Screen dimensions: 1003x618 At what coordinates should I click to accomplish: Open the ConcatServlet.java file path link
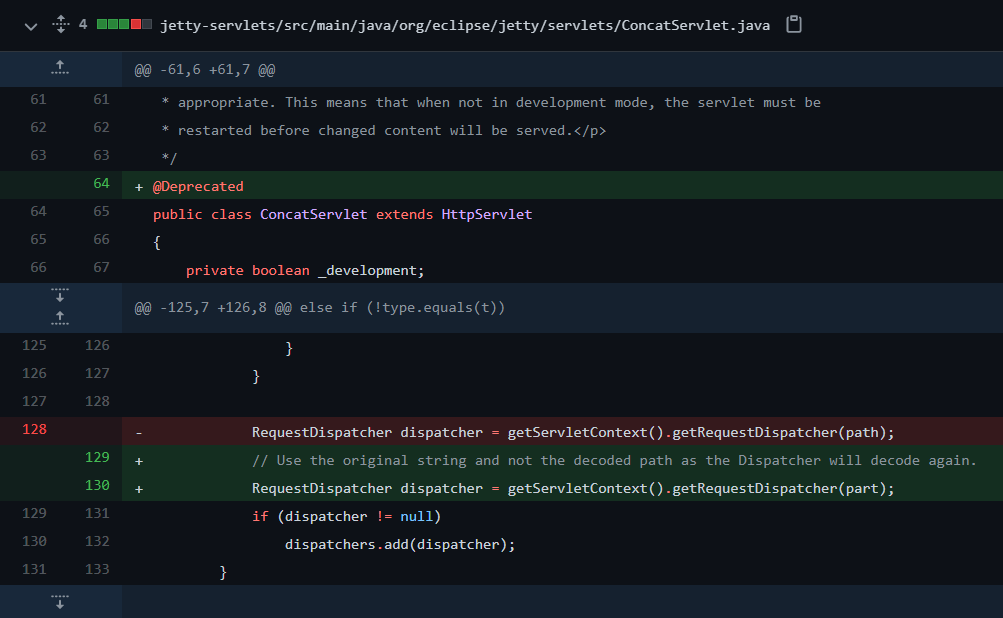465,25
